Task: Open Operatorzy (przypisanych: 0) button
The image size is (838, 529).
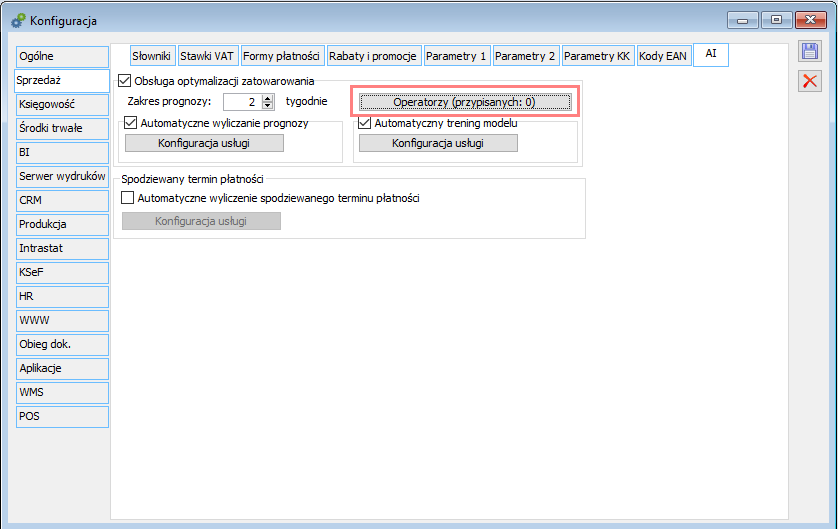Action: tap(465, 102)
